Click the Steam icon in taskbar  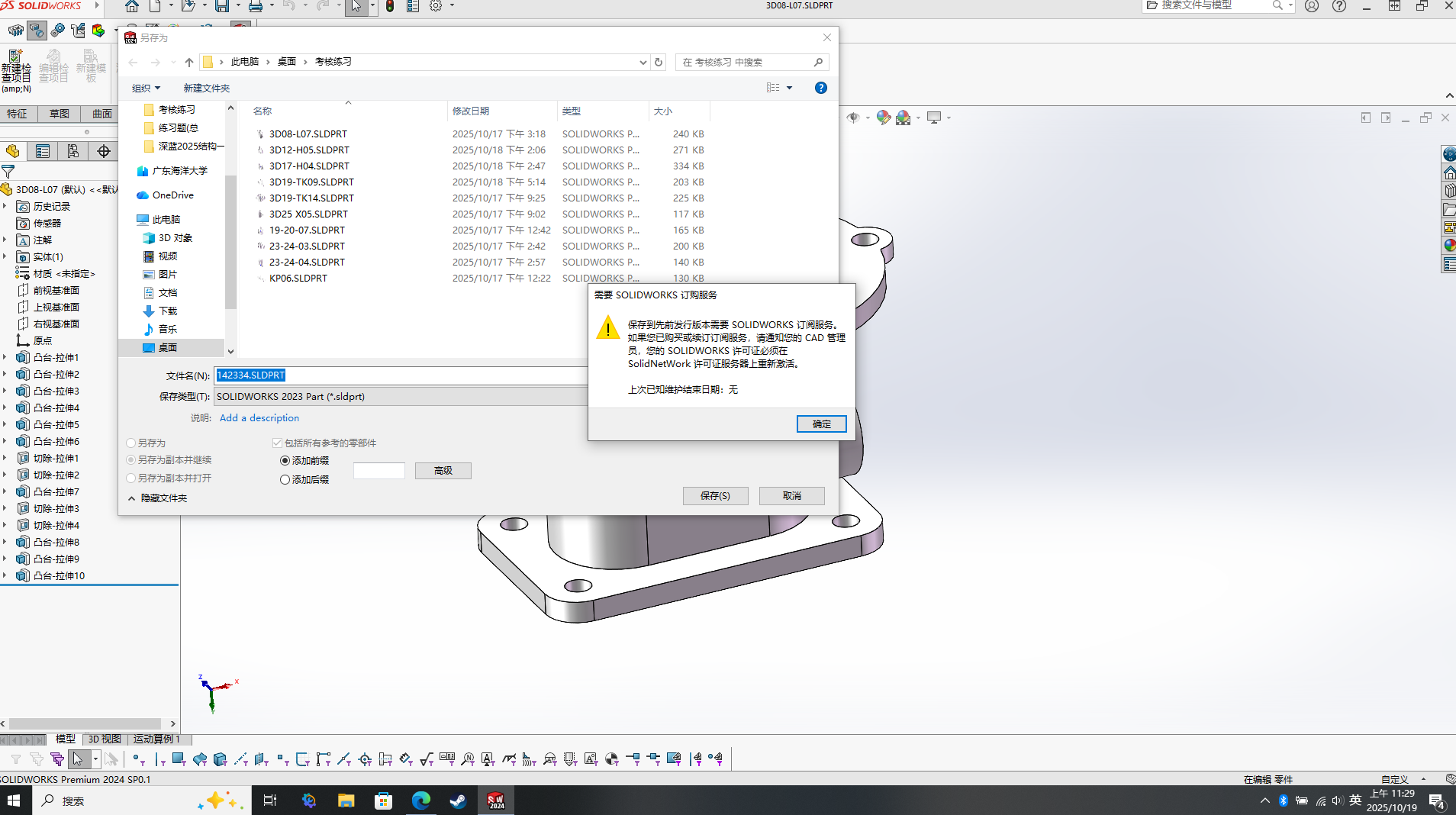[458, 801]
